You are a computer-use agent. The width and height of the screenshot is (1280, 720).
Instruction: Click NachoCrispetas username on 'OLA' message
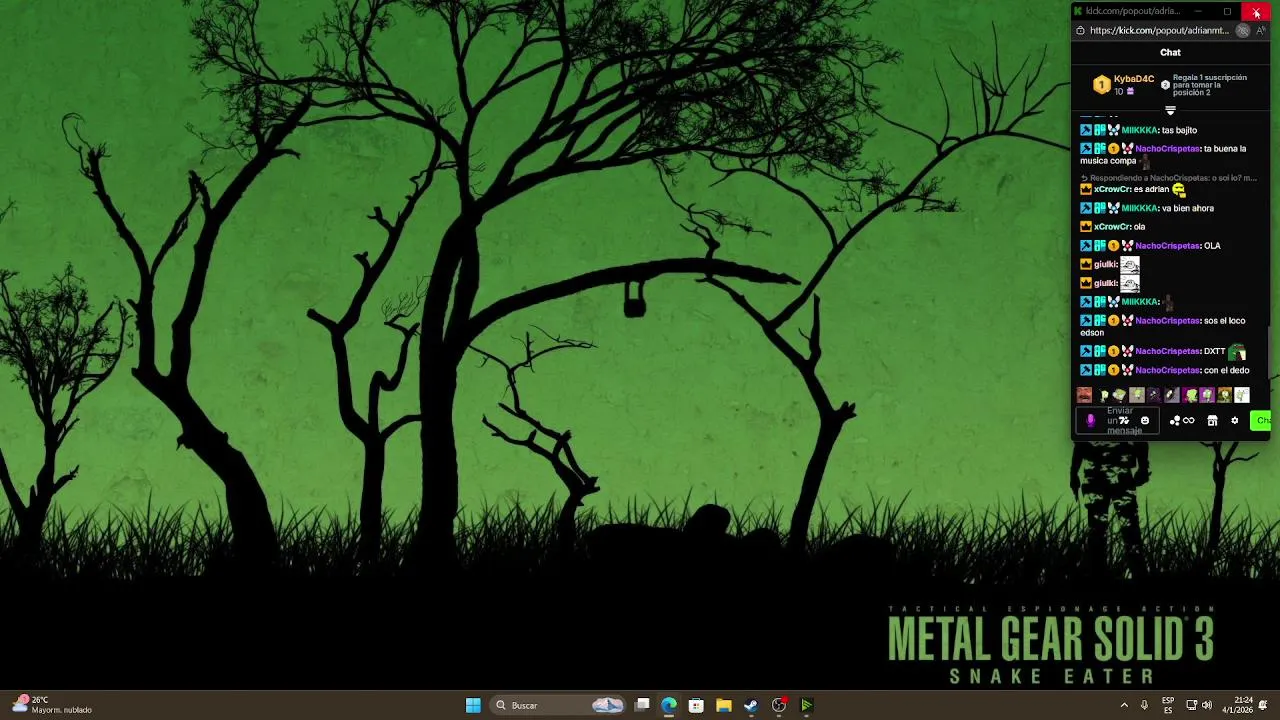(x=1167, y=246)
